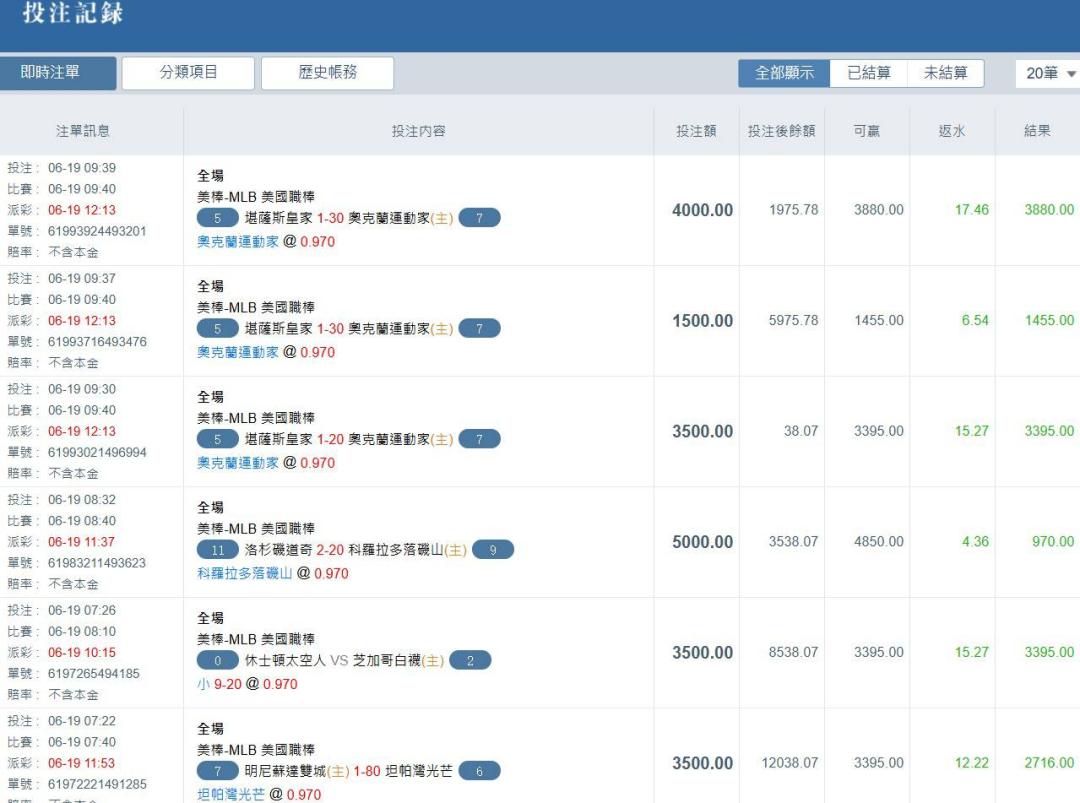Expand the 20筆 page size dropdown
The width and height of the screenshot is (1080, 803).
click(x=1050, y=74)
